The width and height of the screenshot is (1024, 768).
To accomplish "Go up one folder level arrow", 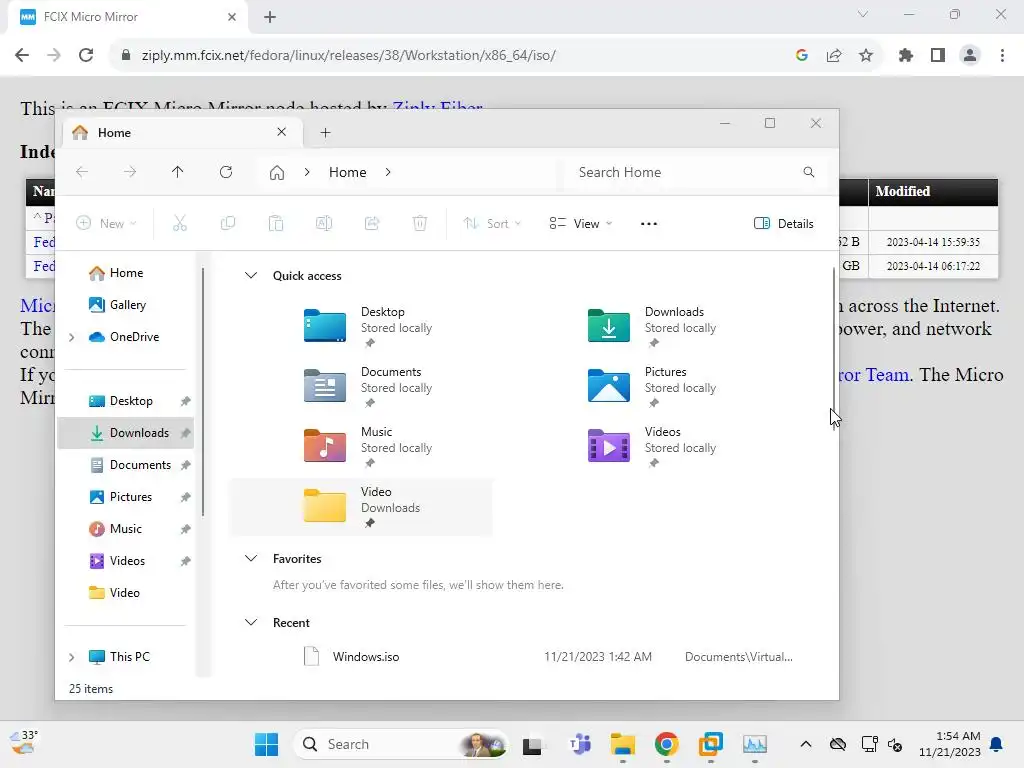I will pyautogui.click(x=178, y=172).
